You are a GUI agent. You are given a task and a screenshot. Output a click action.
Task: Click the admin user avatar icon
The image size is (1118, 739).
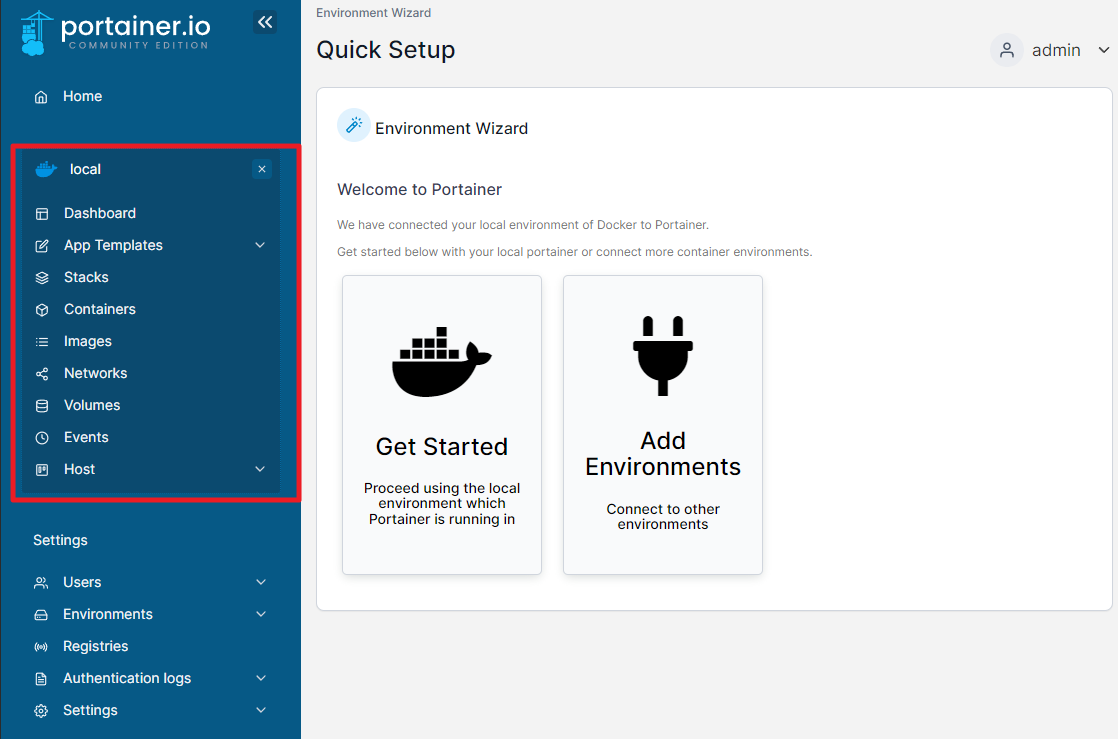(1007, 50)
